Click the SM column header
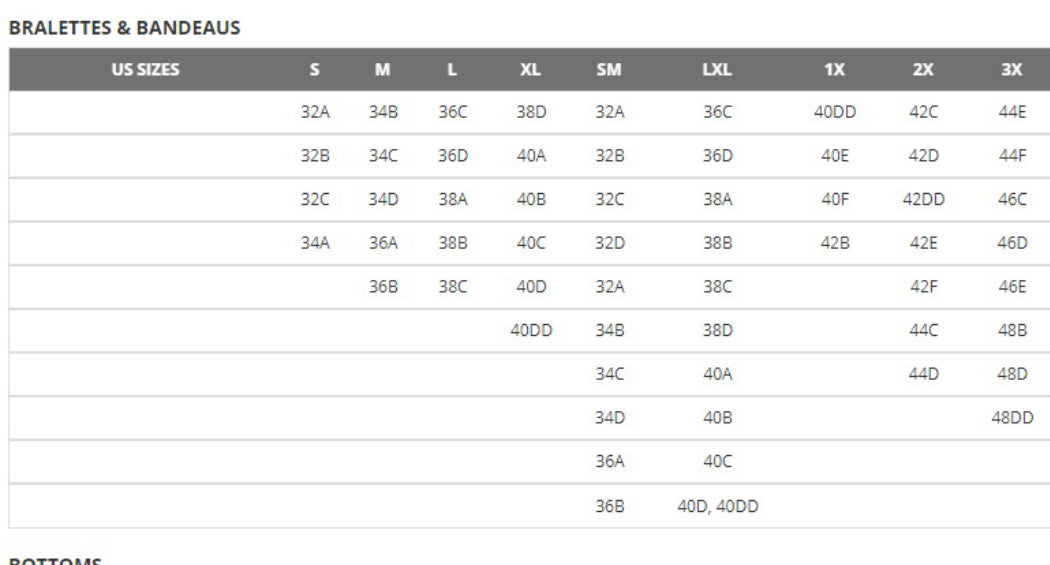This screenshot has width=1050, height=565. [x=609, y=70]
